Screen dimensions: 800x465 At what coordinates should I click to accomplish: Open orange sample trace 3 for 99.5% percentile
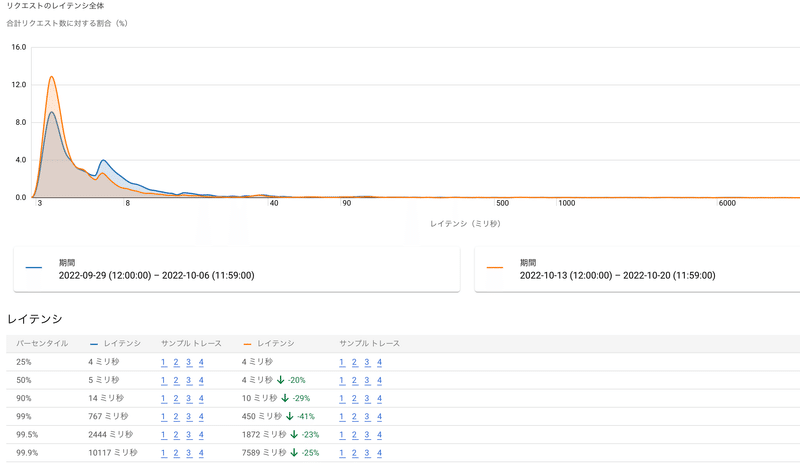pos(367,435)
